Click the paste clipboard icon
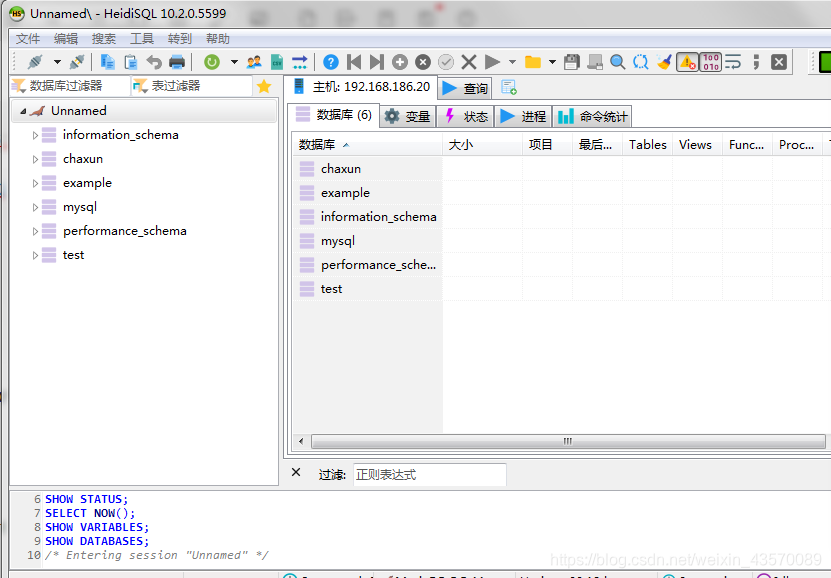Image resolution: width=831 pixels, height=578 pixels. click(x=130, y=62)
